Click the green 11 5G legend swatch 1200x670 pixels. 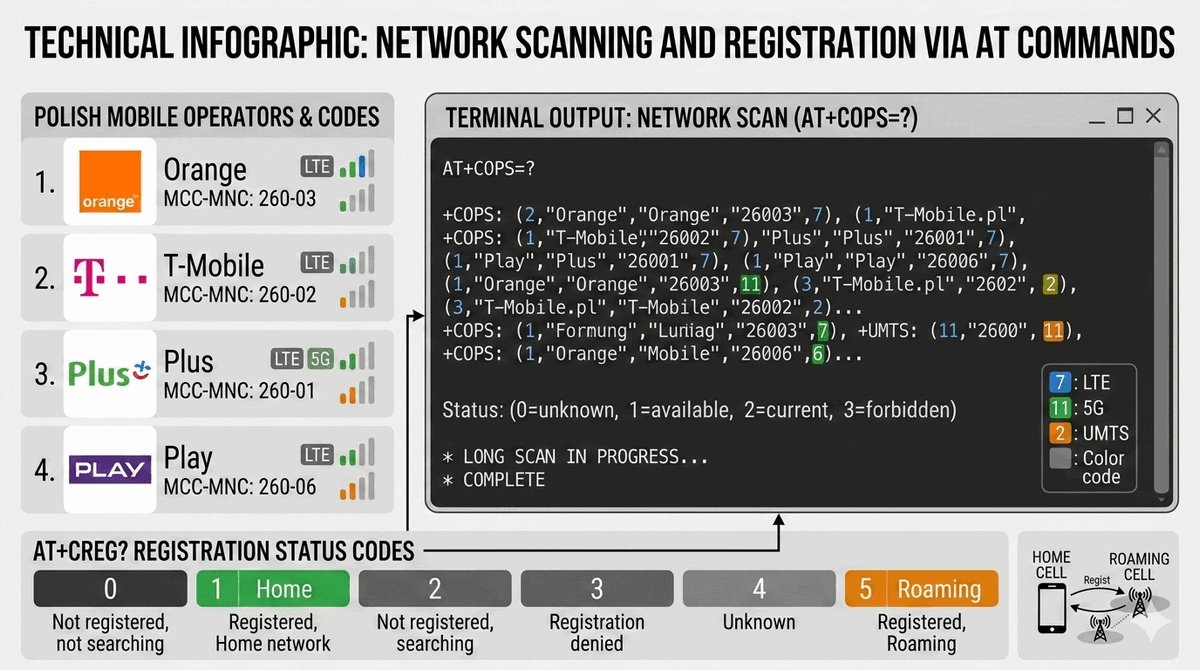(1060, 408)
